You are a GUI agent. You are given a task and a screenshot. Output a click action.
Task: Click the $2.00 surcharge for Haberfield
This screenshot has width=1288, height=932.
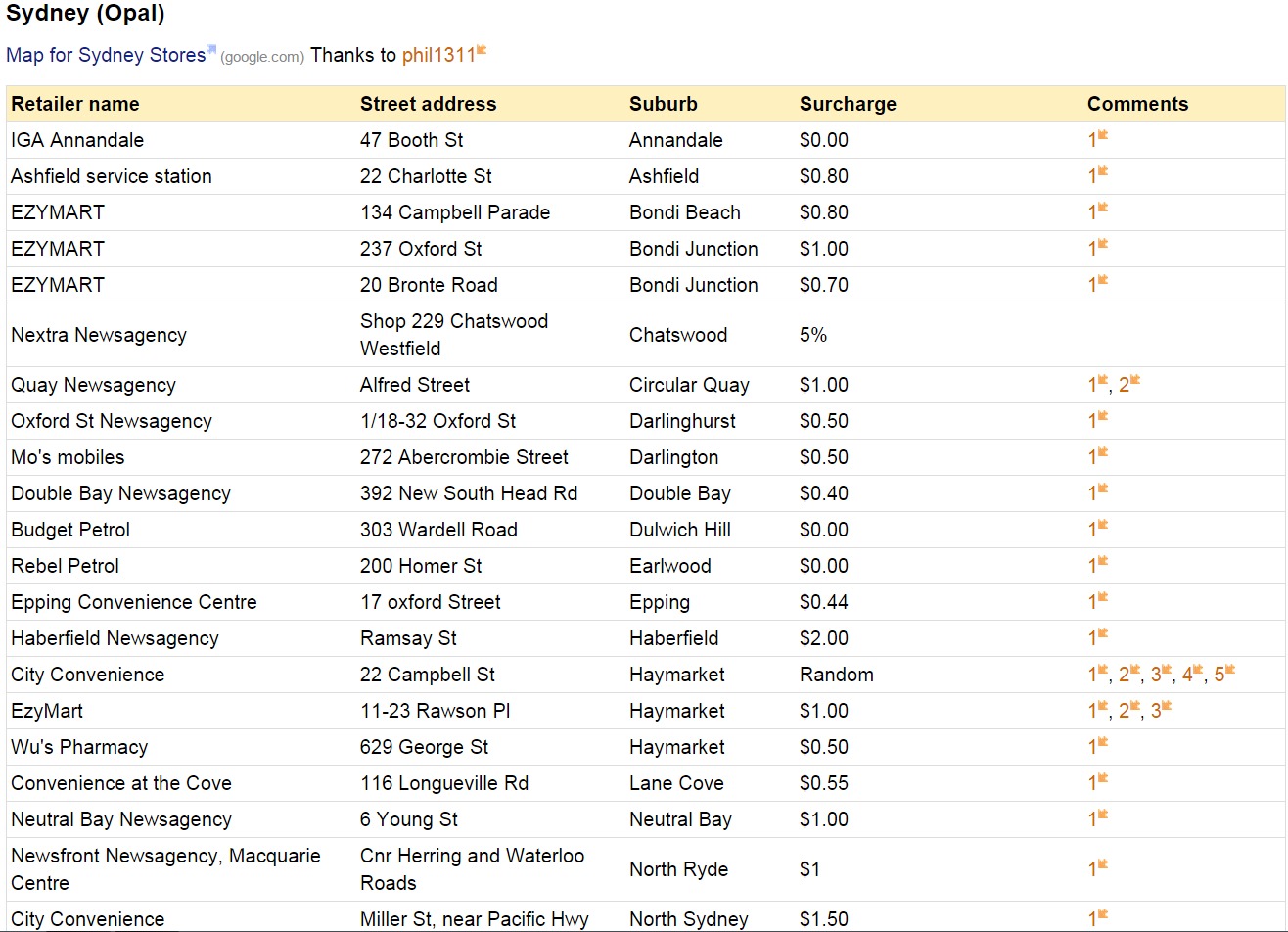tap(824, 638)
